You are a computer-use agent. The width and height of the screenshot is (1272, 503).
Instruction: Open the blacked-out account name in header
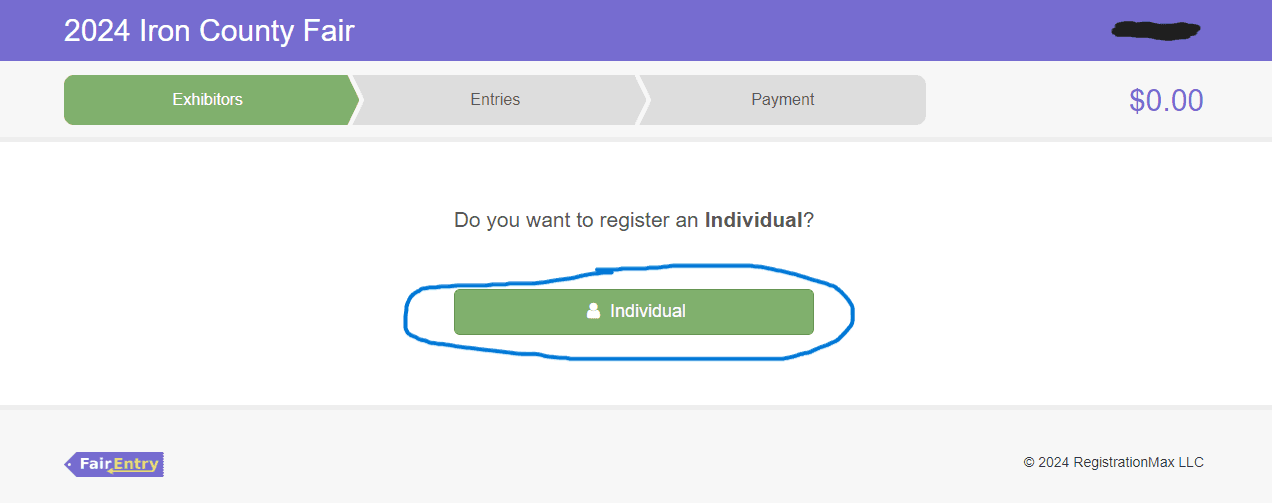[1156, 30]
